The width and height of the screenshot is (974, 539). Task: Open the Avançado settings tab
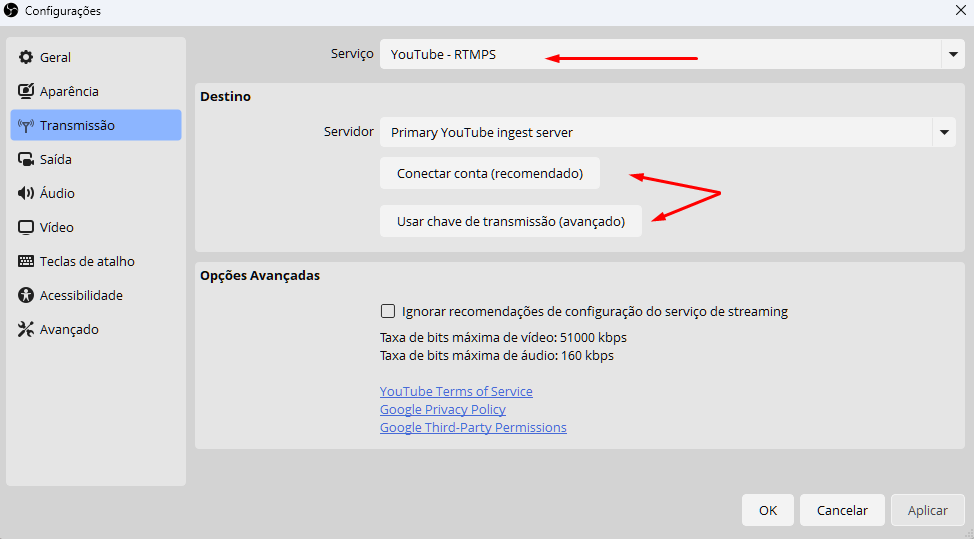click(96, 330)
